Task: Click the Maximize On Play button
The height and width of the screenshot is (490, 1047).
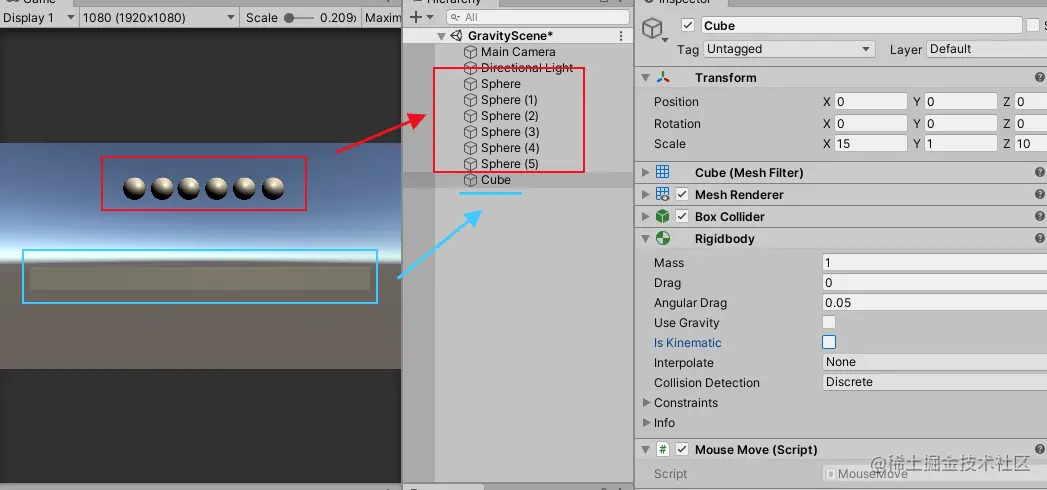Action: click(x=382, y=18)
